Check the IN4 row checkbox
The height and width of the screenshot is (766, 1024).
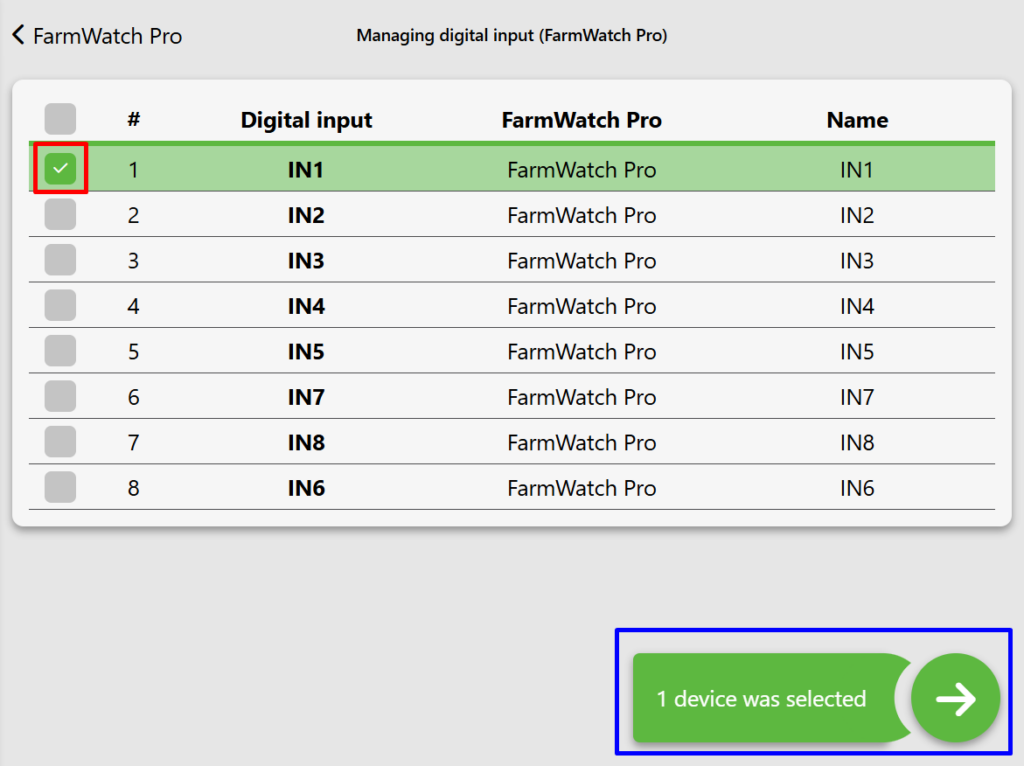point(60,305)
